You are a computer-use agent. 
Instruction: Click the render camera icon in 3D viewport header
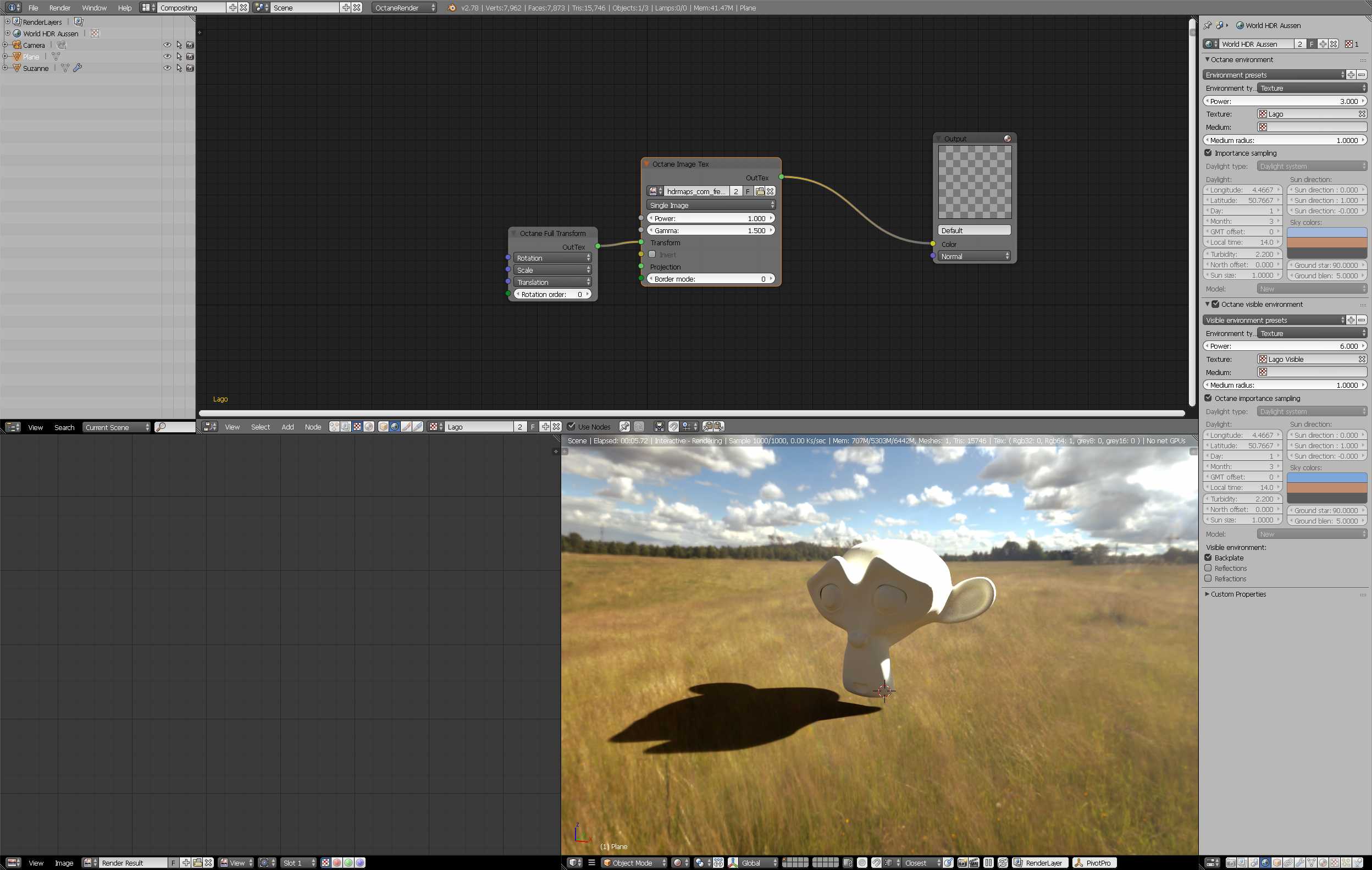[962, 863]
